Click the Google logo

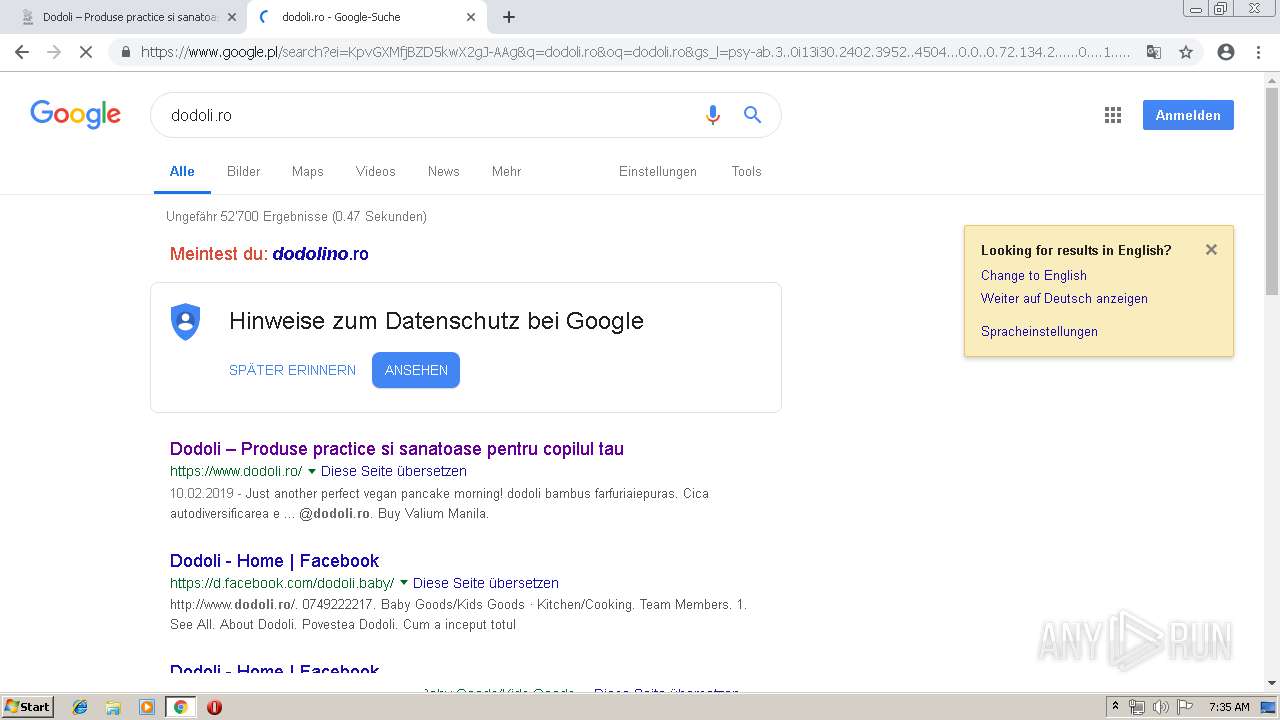point(75,115)
